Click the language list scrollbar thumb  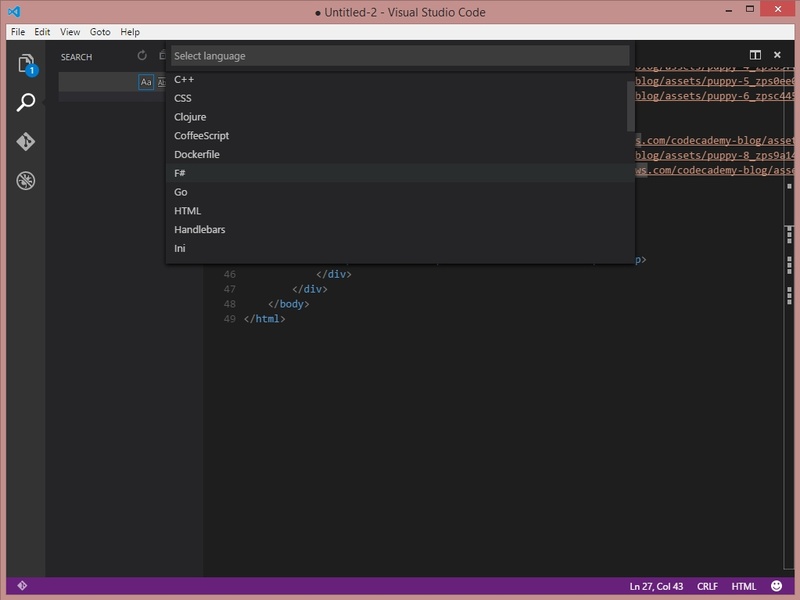(x=630, y=106)
